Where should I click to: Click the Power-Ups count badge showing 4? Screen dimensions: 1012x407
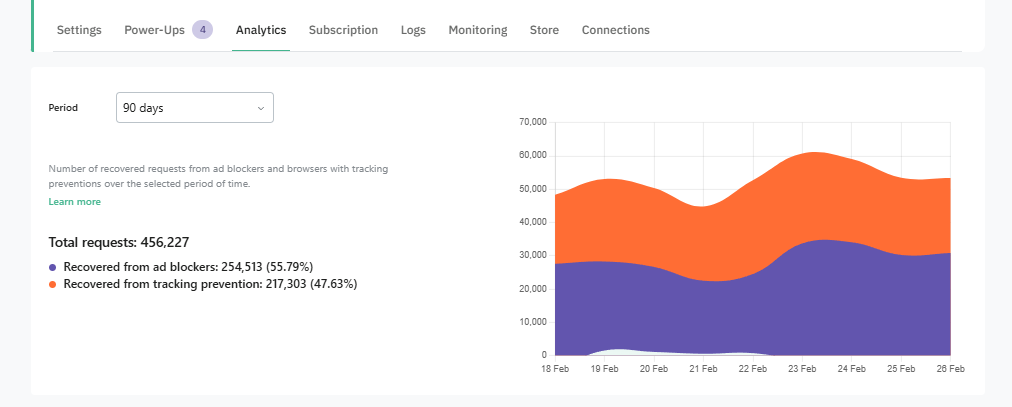point(202,30)
